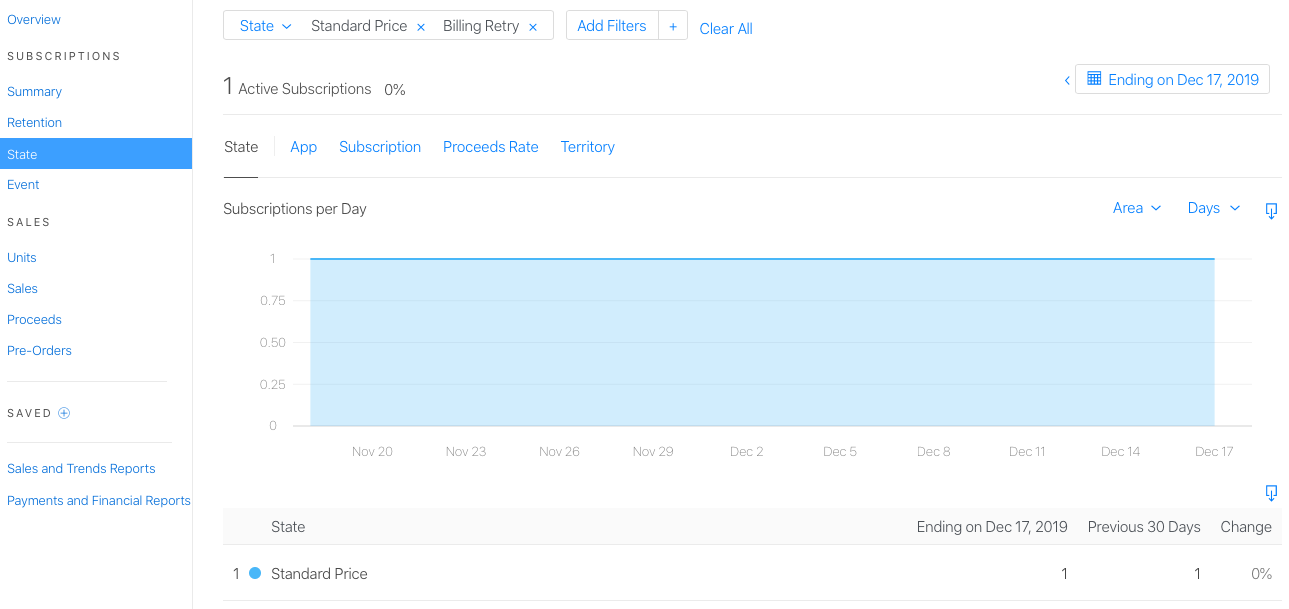Open Sales and Trends Reports

81,469
